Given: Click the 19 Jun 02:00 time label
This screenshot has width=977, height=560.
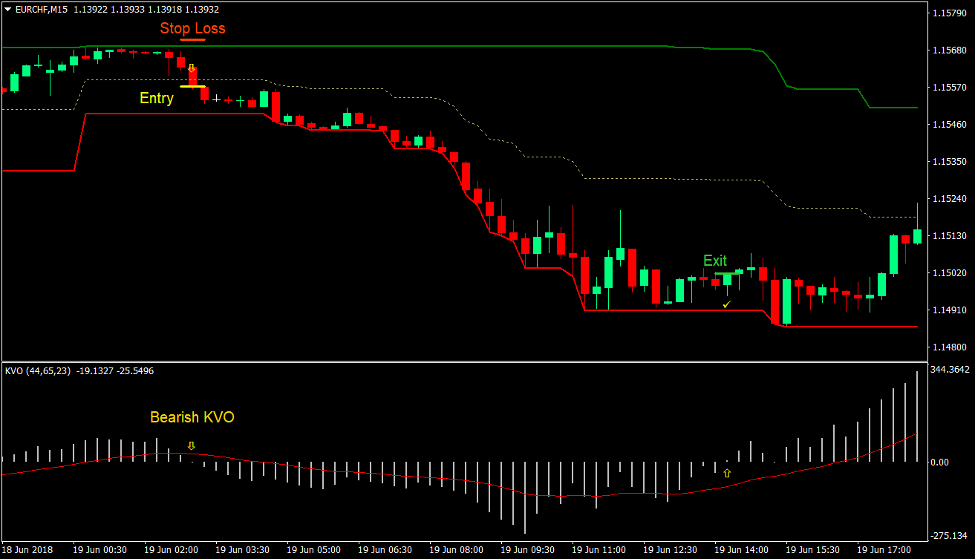Looking at the screenshot, I should pyautogui.click(x=171, y=550).
